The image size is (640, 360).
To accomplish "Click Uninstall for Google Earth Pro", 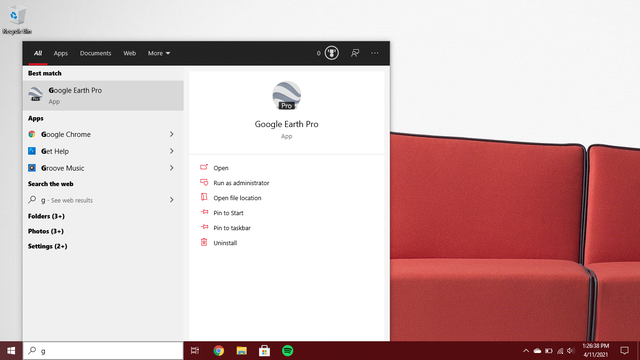I will (x=225, y=243).
